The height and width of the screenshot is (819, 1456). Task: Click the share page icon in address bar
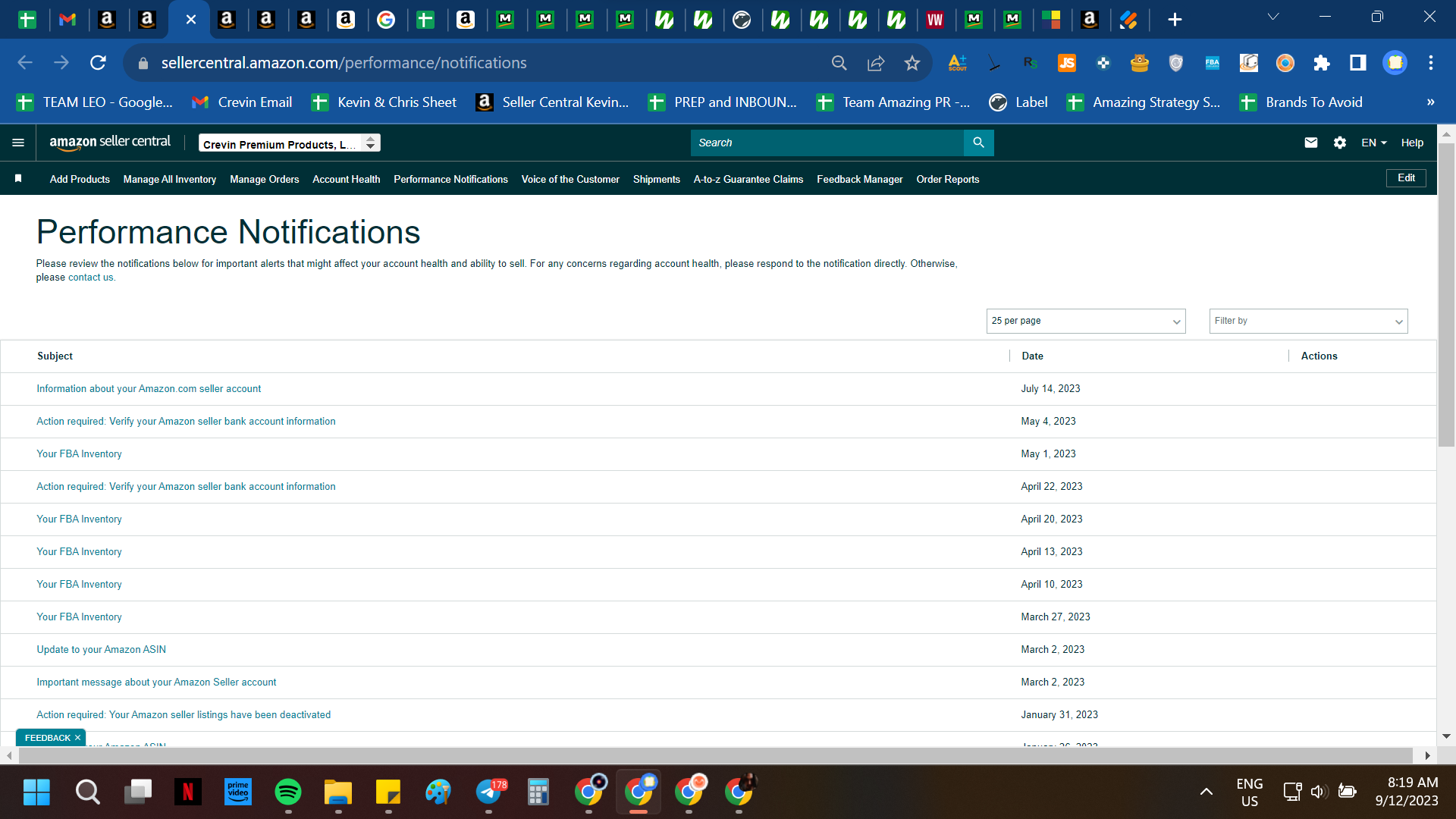click(876, 63)
